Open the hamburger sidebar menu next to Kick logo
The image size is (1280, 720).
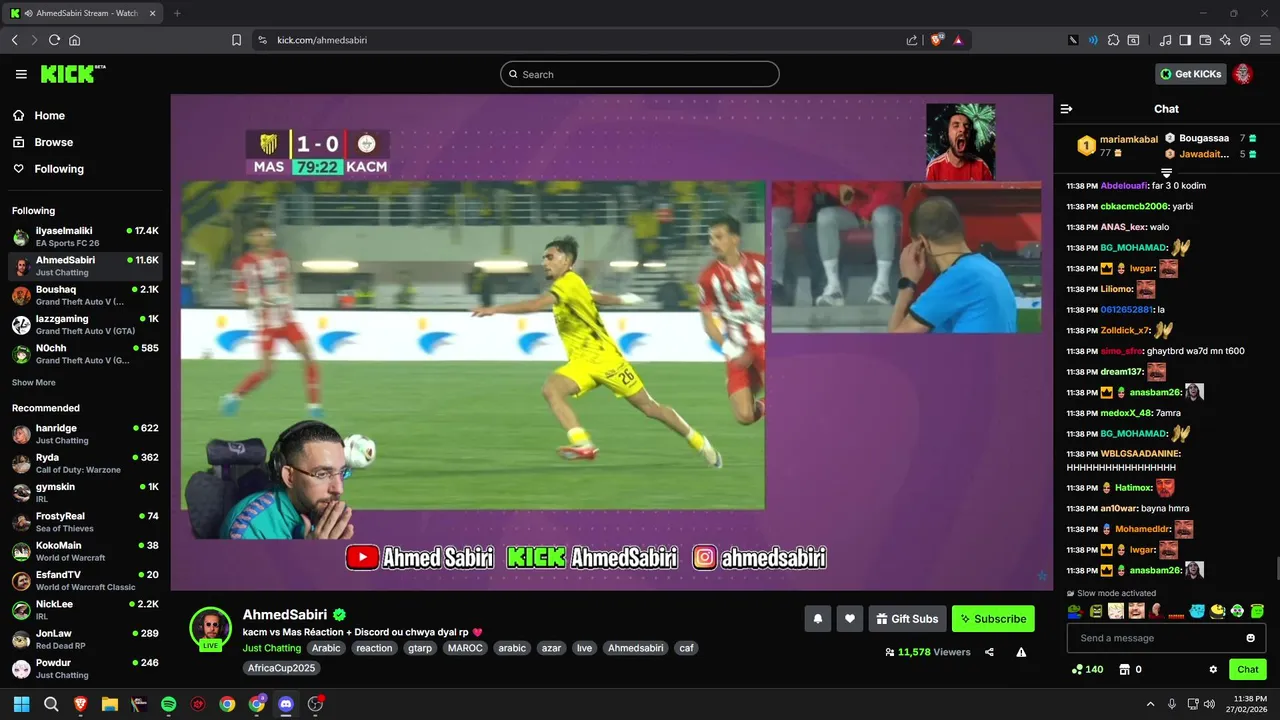pos(21,74)
